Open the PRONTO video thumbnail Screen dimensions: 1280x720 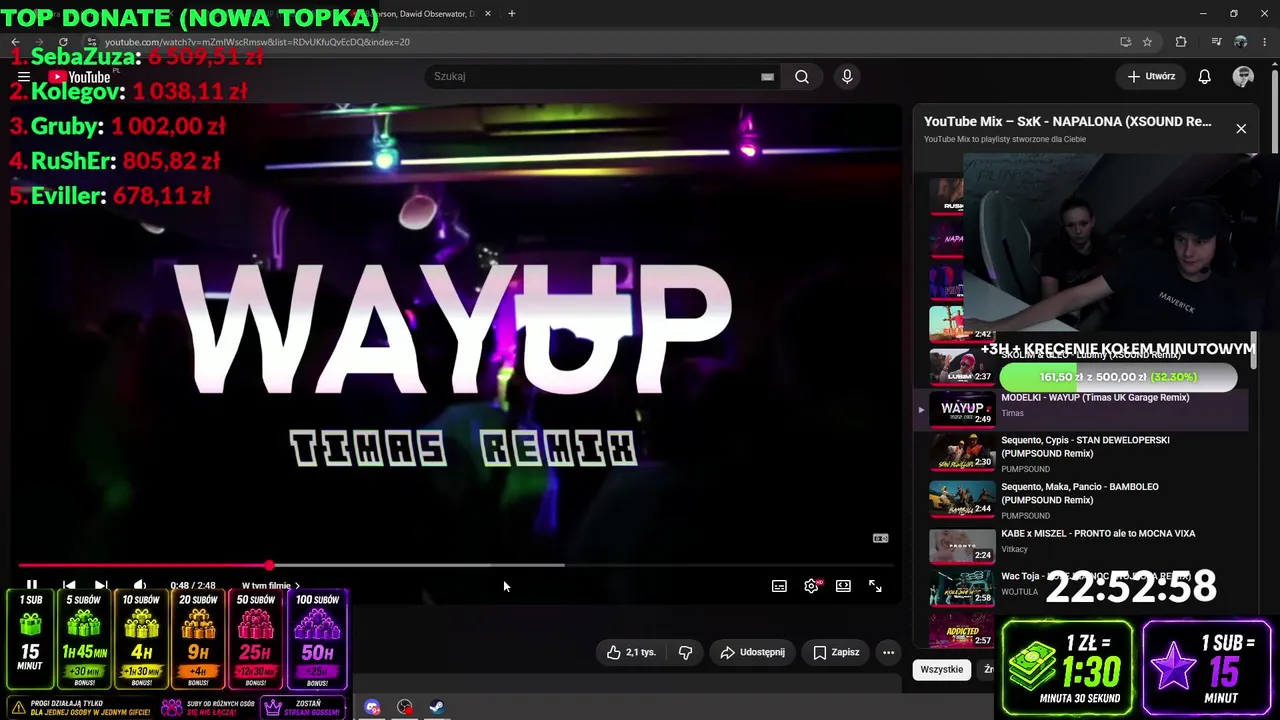click(961, 546)
